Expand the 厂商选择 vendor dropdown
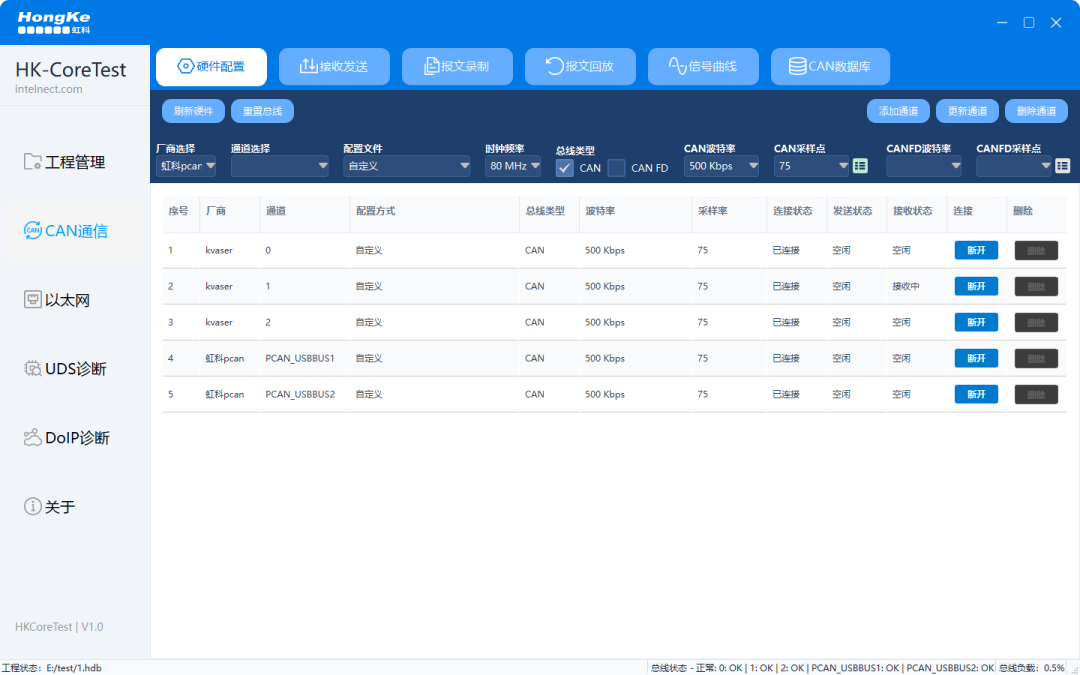This screenshot has width=1080, height=675. (186, 166)
